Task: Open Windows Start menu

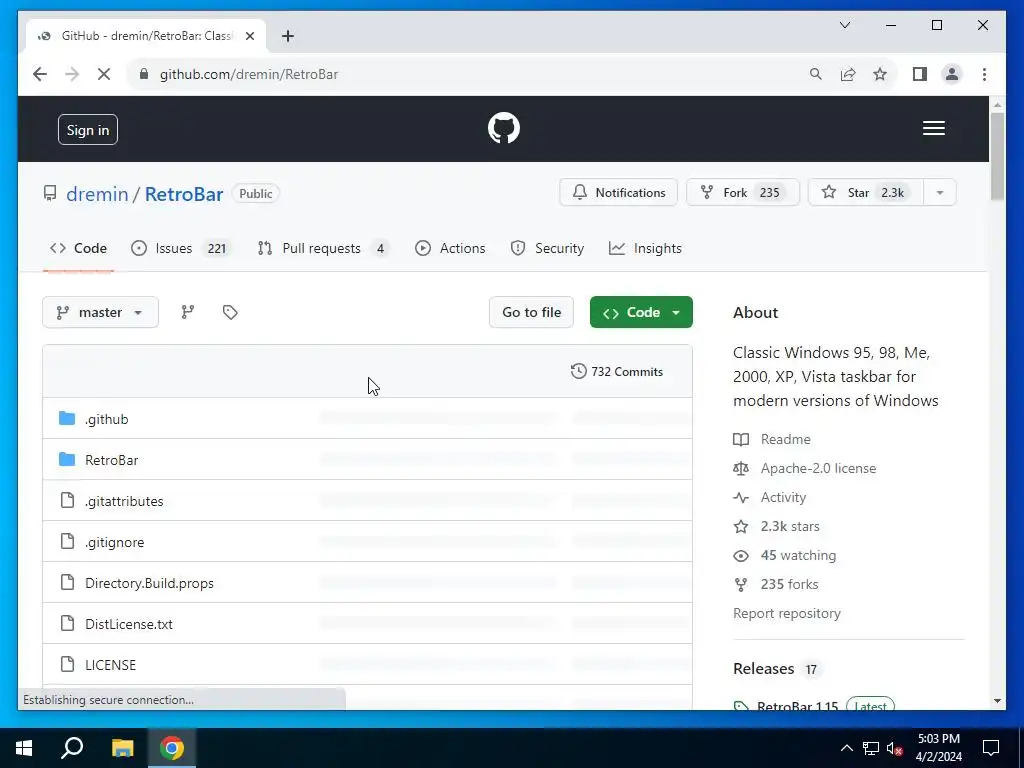Action: coord(24,748)
